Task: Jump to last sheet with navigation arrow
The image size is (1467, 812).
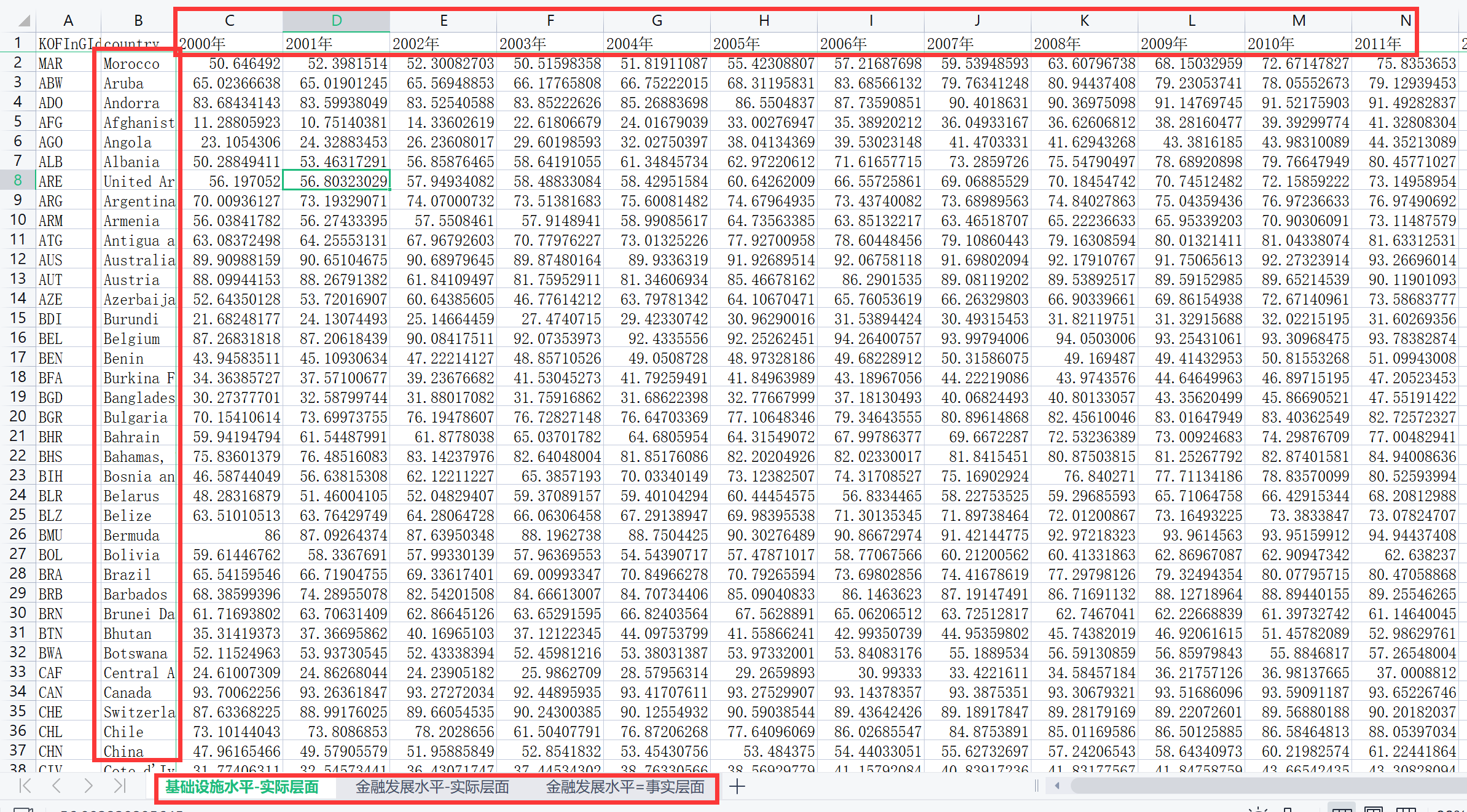Action: point(120,786)
